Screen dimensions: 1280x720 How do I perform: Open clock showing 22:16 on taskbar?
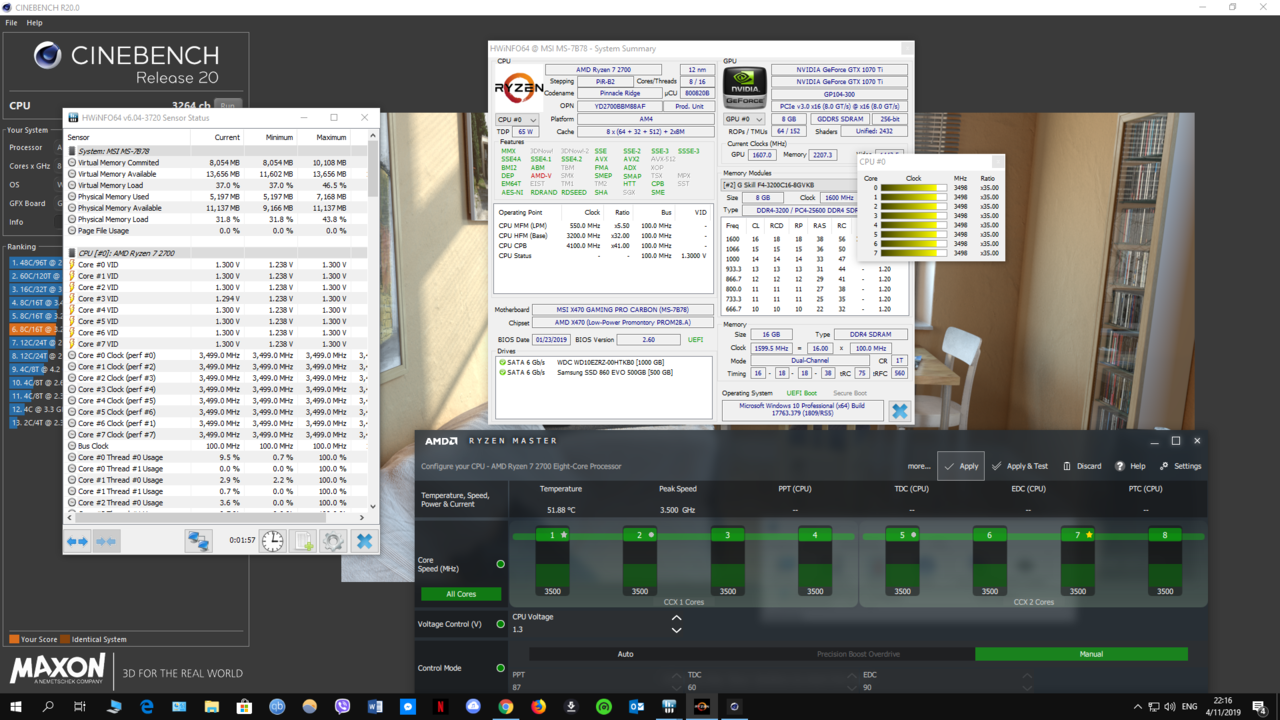[1225, 706]
